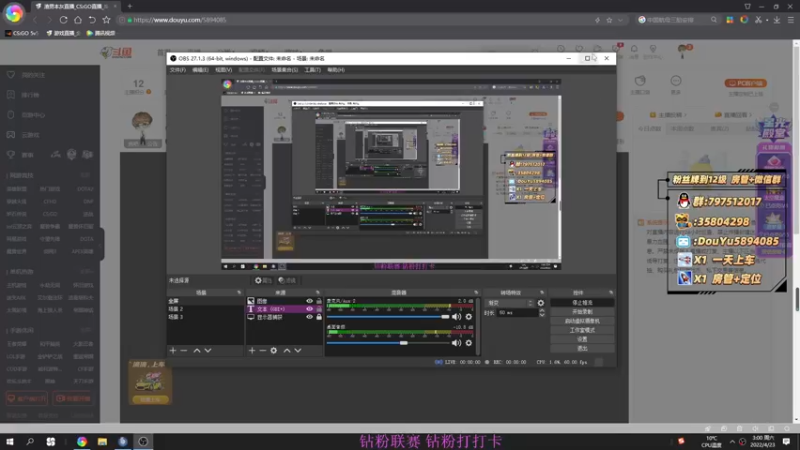Open the Edit(E) menu in OBS

(x=200, y=70)
